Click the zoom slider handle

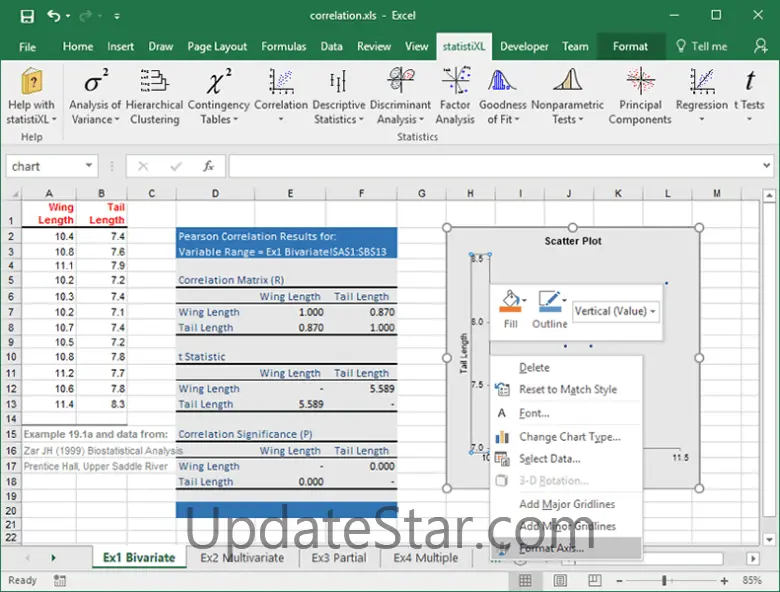(664, 581)
